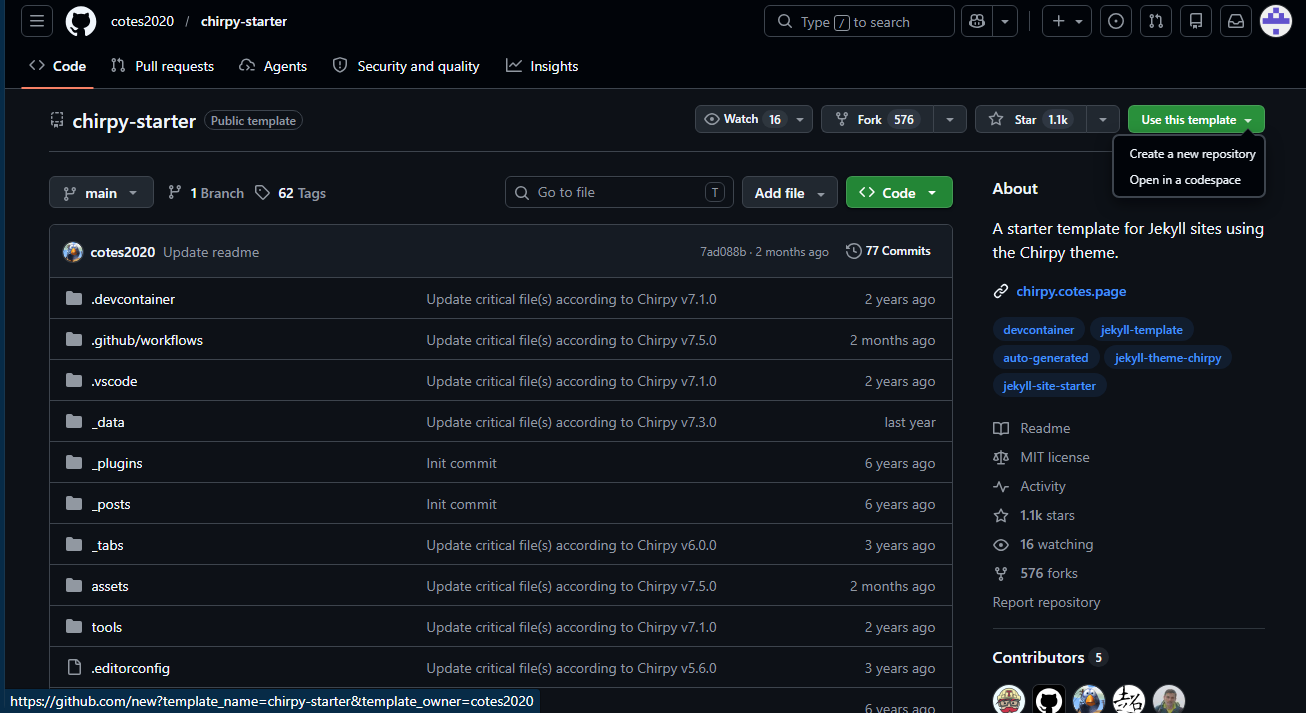Open the Fork options dropdown arrow

(x=949, y=119)
